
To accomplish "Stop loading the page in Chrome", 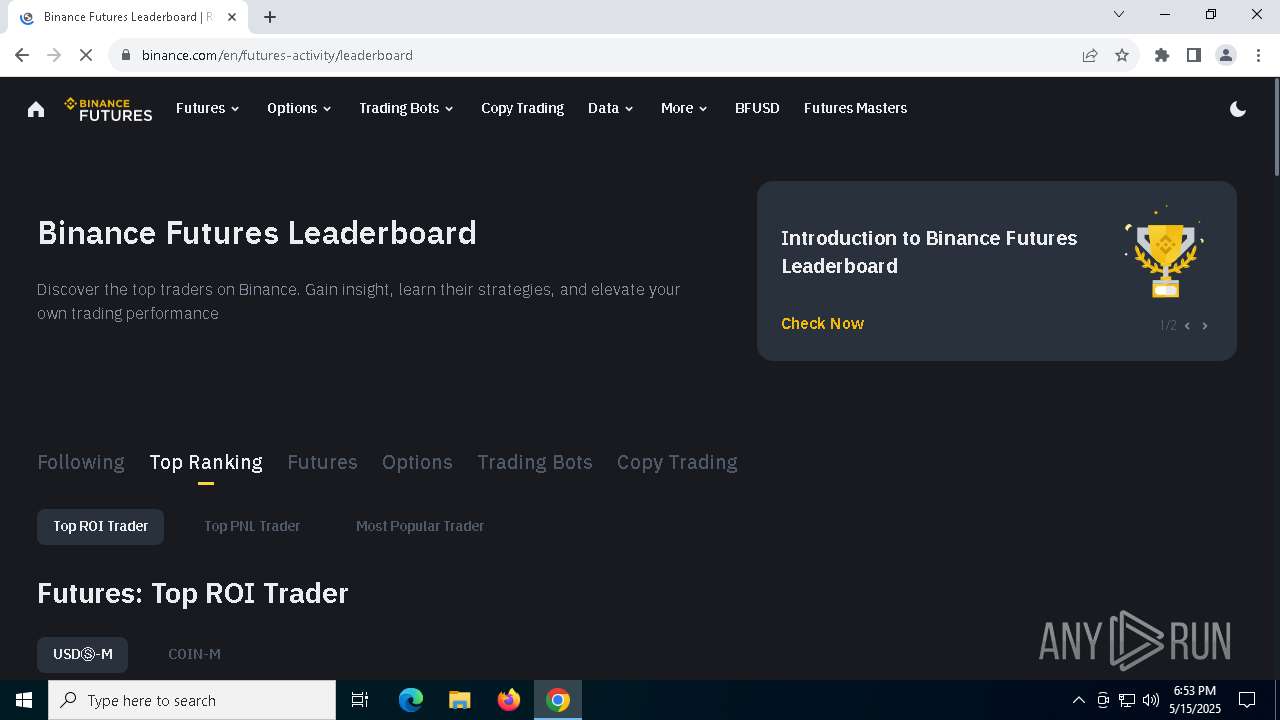I will 86,55.
